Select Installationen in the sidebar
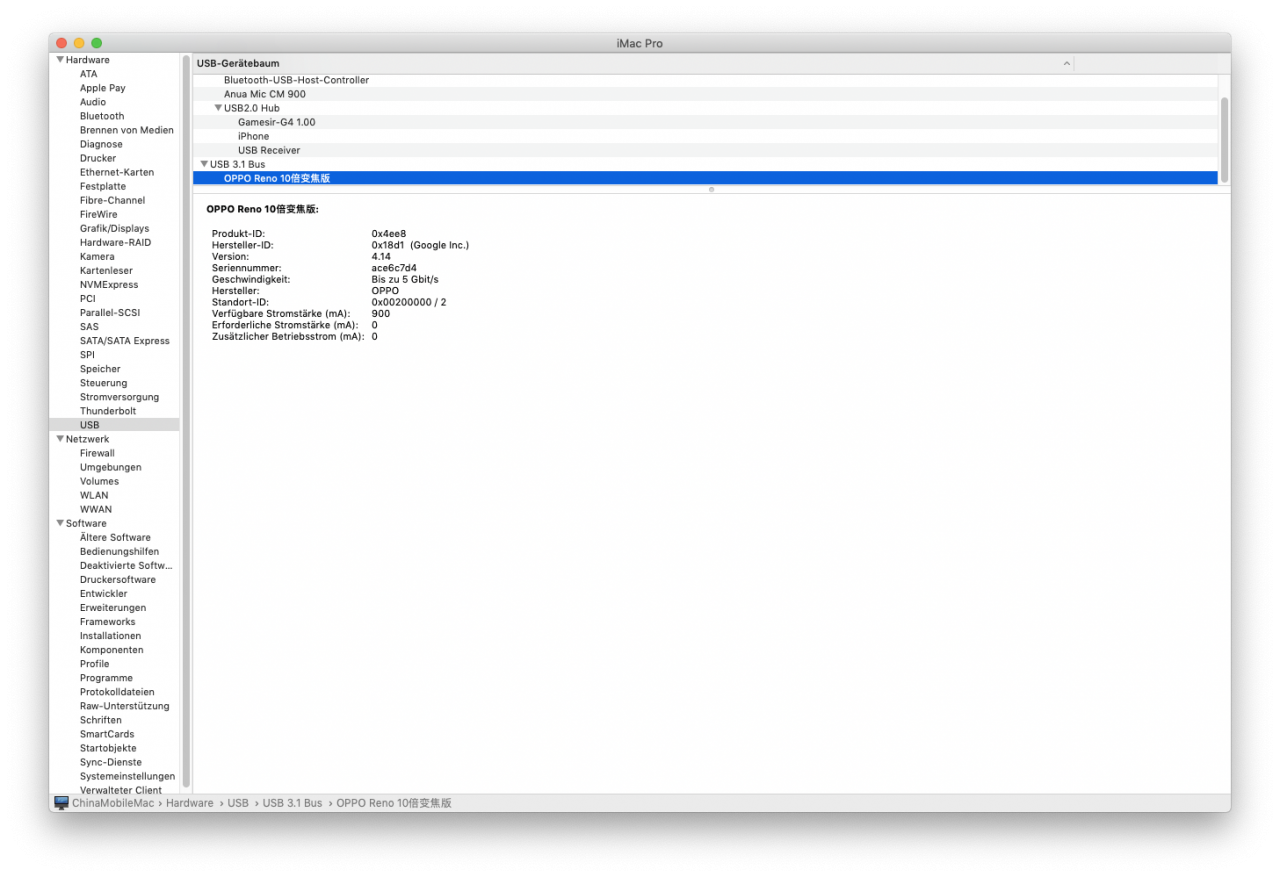This screenshot has height=877, width=1280. 110,635
